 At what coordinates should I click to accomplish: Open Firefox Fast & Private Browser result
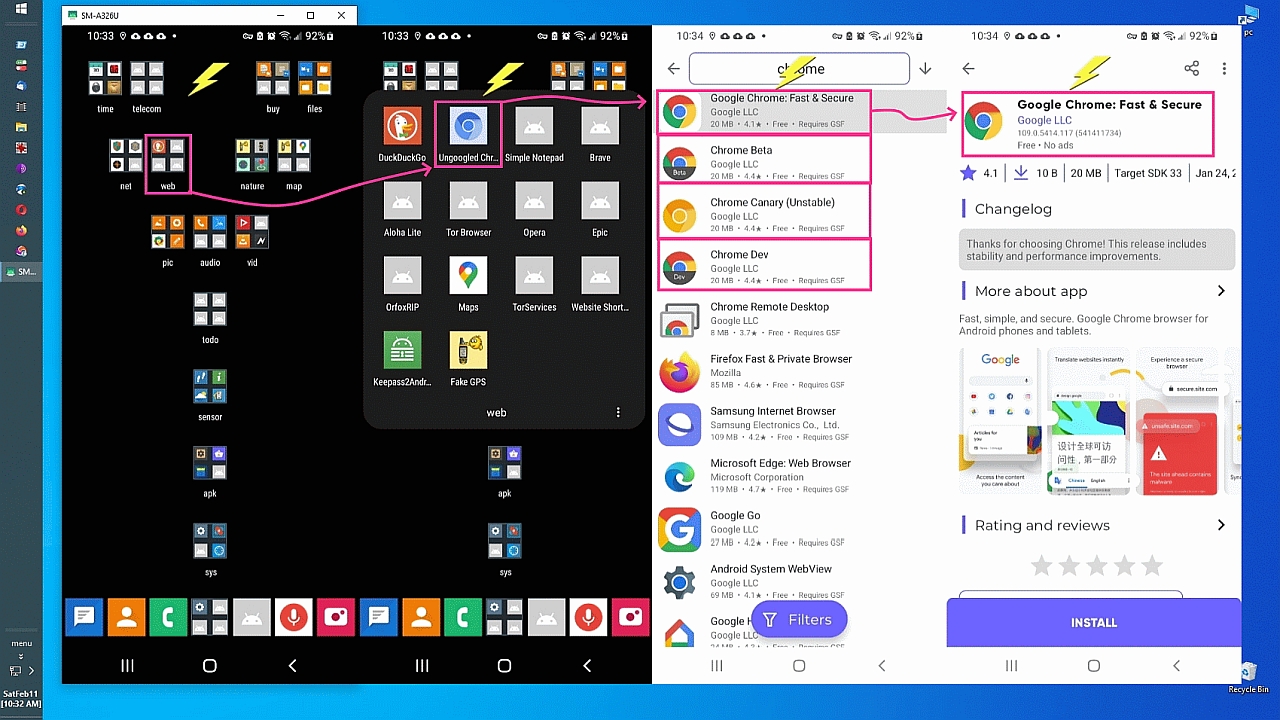coord(800,372)
